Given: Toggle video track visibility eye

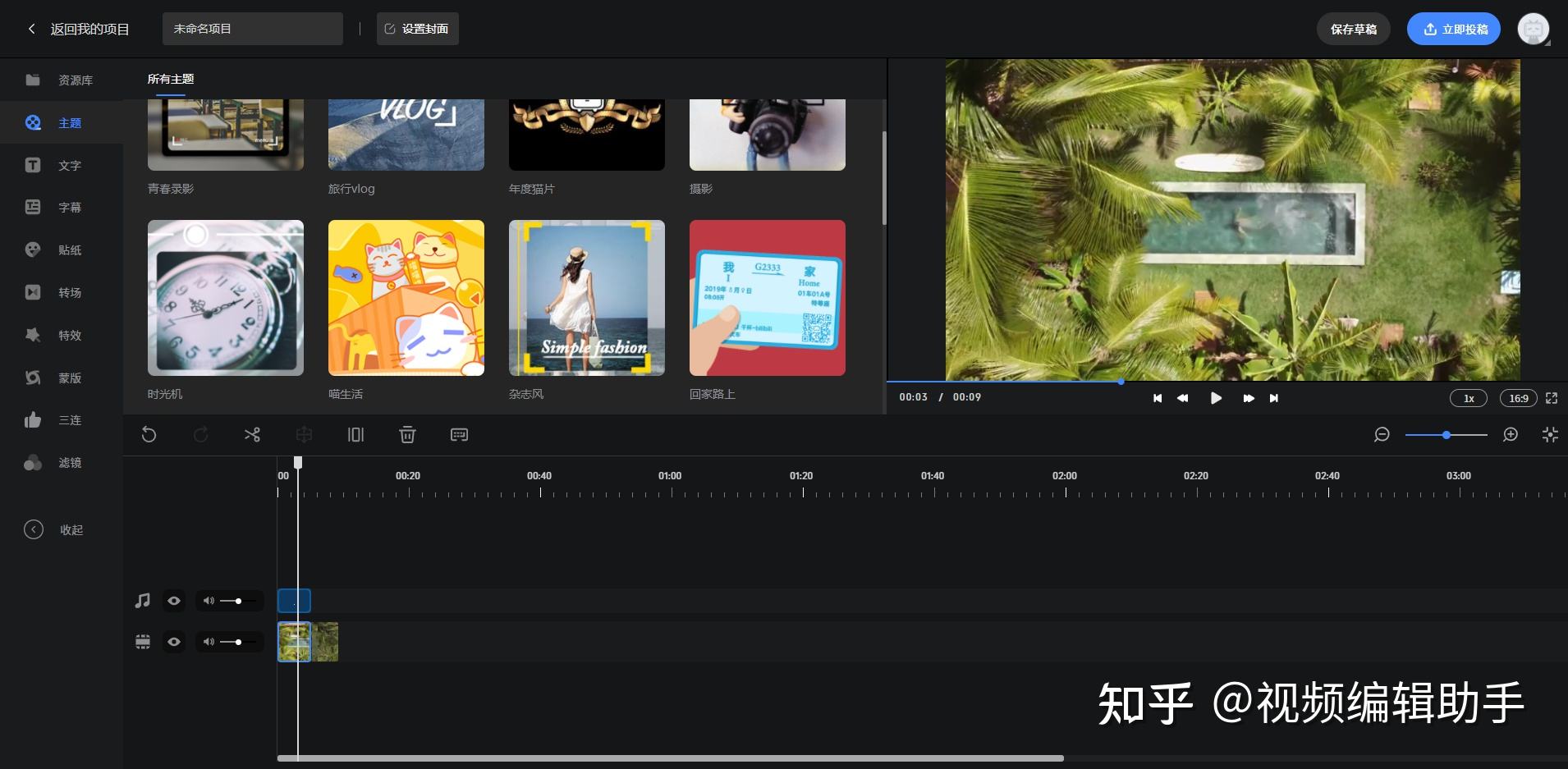Looking at the screenshot, I should pyautogui.click(x=174, y=642).
